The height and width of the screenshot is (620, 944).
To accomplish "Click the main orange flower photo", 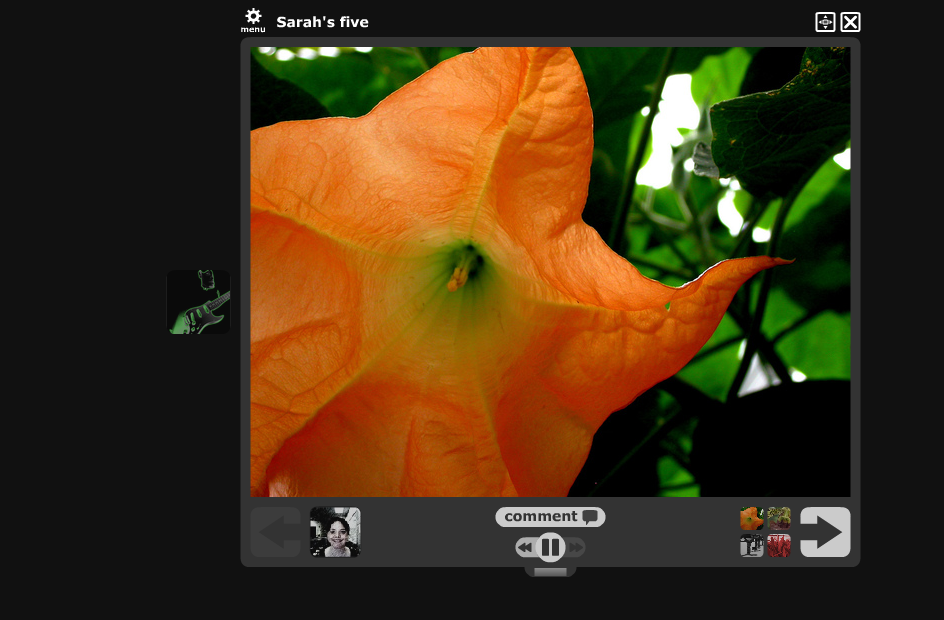I will (x=550, y=272).
